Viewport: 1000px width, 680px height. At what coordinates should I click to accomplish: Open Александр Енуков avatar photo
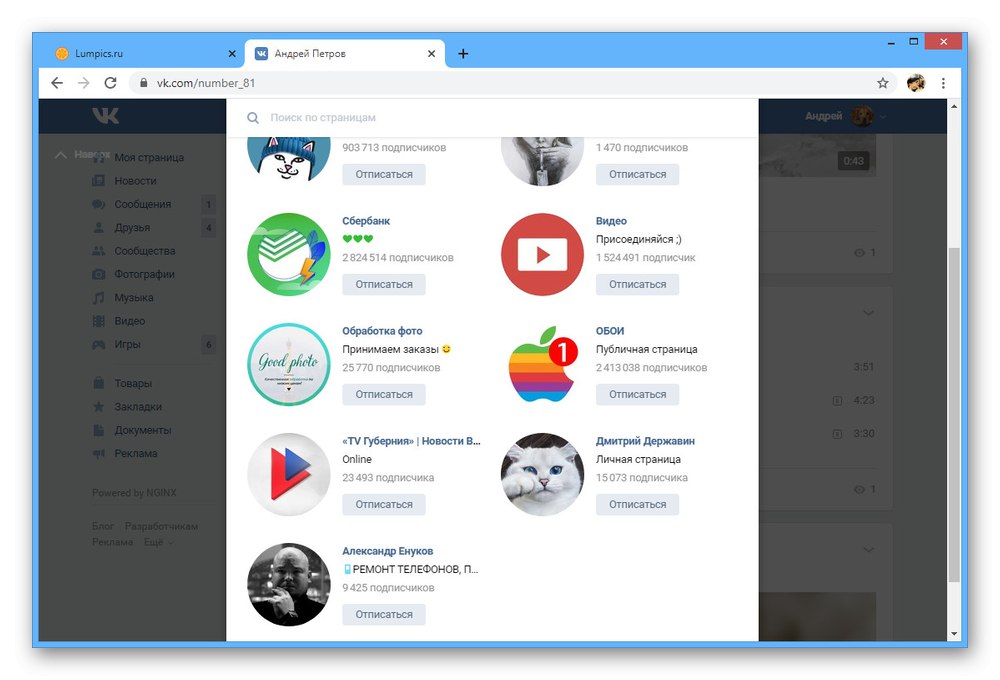289,584
